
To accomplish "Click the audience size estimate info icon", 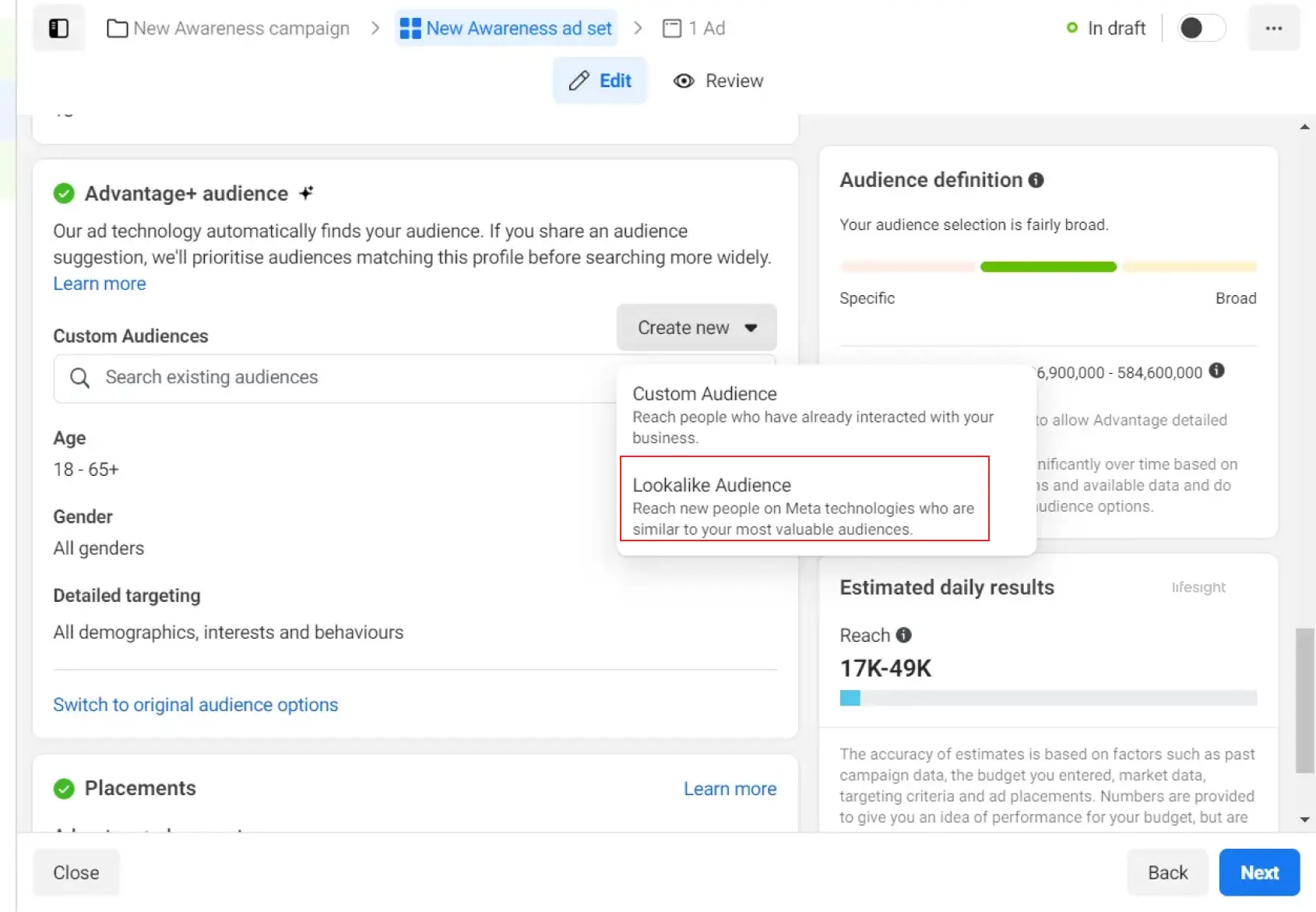I will coord(1216,371).
